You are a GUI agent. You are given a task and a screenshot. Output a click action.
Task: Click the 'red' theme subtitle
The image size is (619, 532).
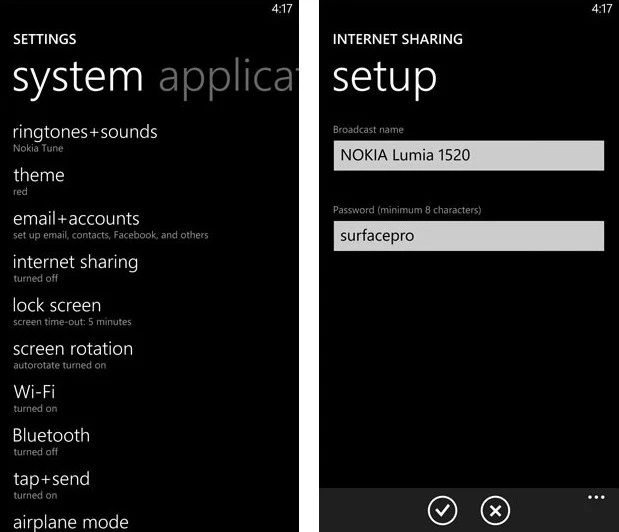(x=20, y=192)
